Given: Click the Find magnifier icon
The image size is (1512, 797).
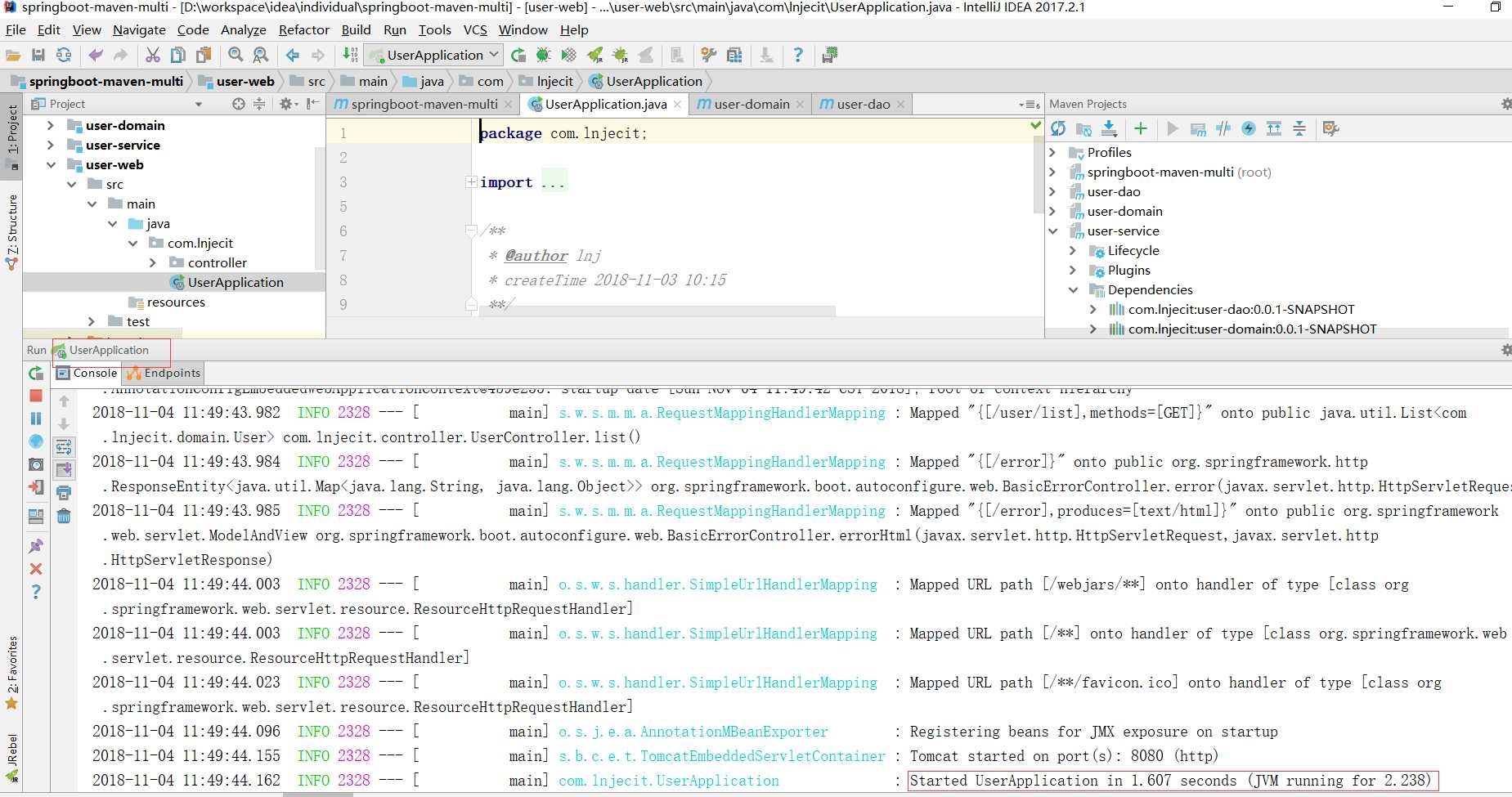Looking at the screenshot, I should click(x=236, y=55).
